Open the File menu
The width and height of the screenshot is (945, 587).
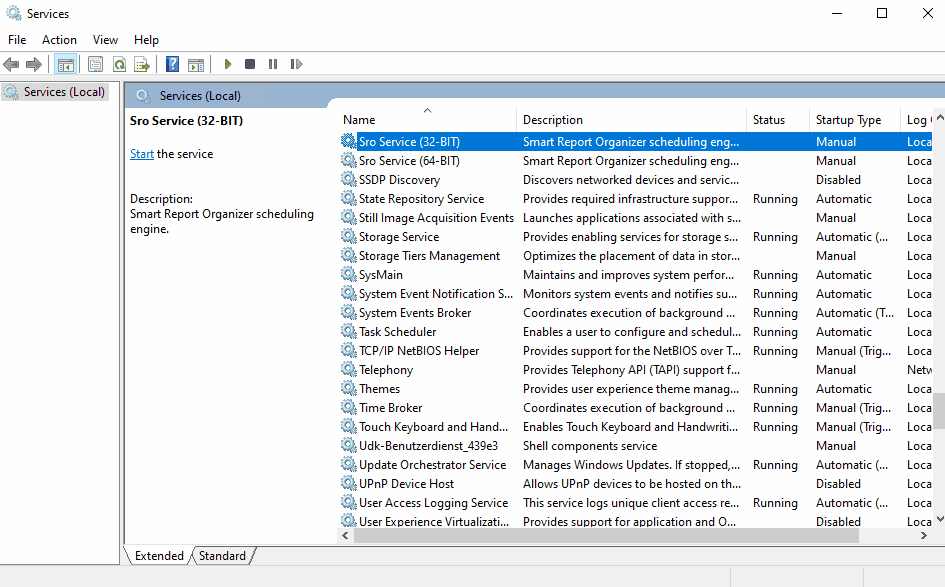(x=17, y=40)
